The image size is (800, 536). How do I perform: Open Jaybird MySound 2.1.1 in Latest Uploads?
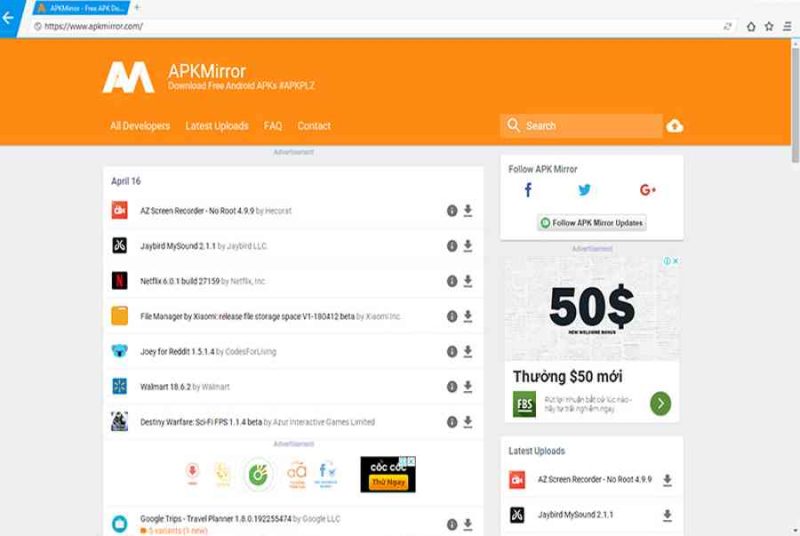tap(575, 515)
